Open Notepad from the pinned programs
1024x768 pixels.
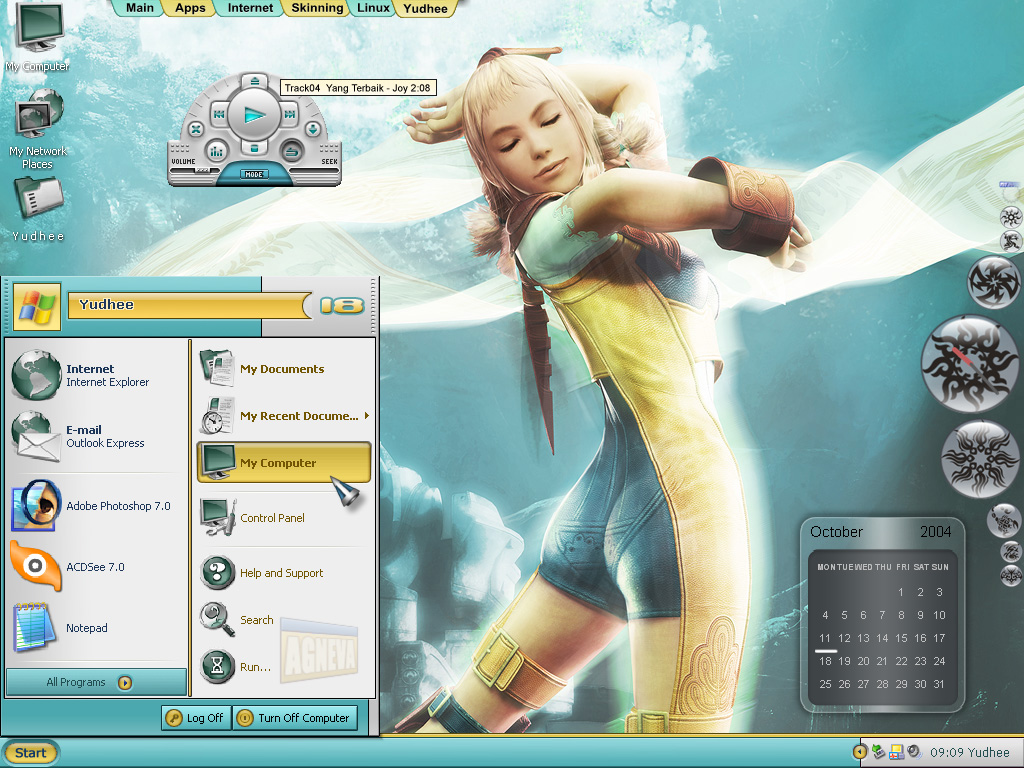click(86, 628)
